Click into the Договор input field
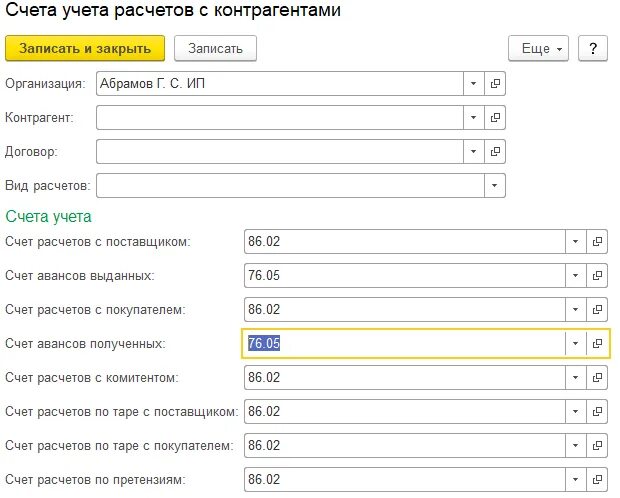 coord(280,151)
